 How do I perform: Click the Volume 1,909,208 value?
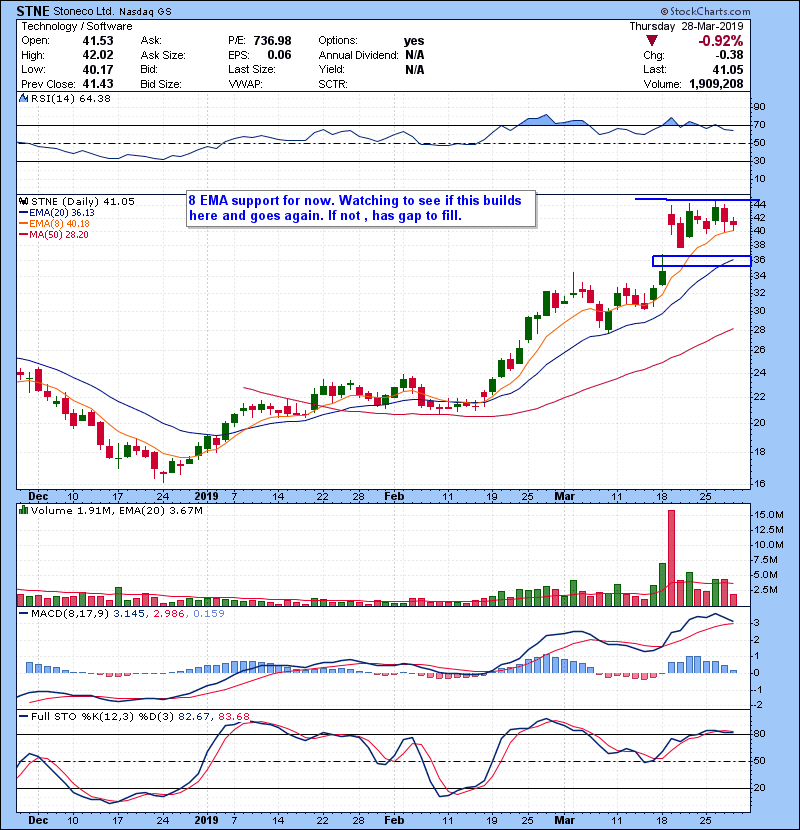[716, 84]
